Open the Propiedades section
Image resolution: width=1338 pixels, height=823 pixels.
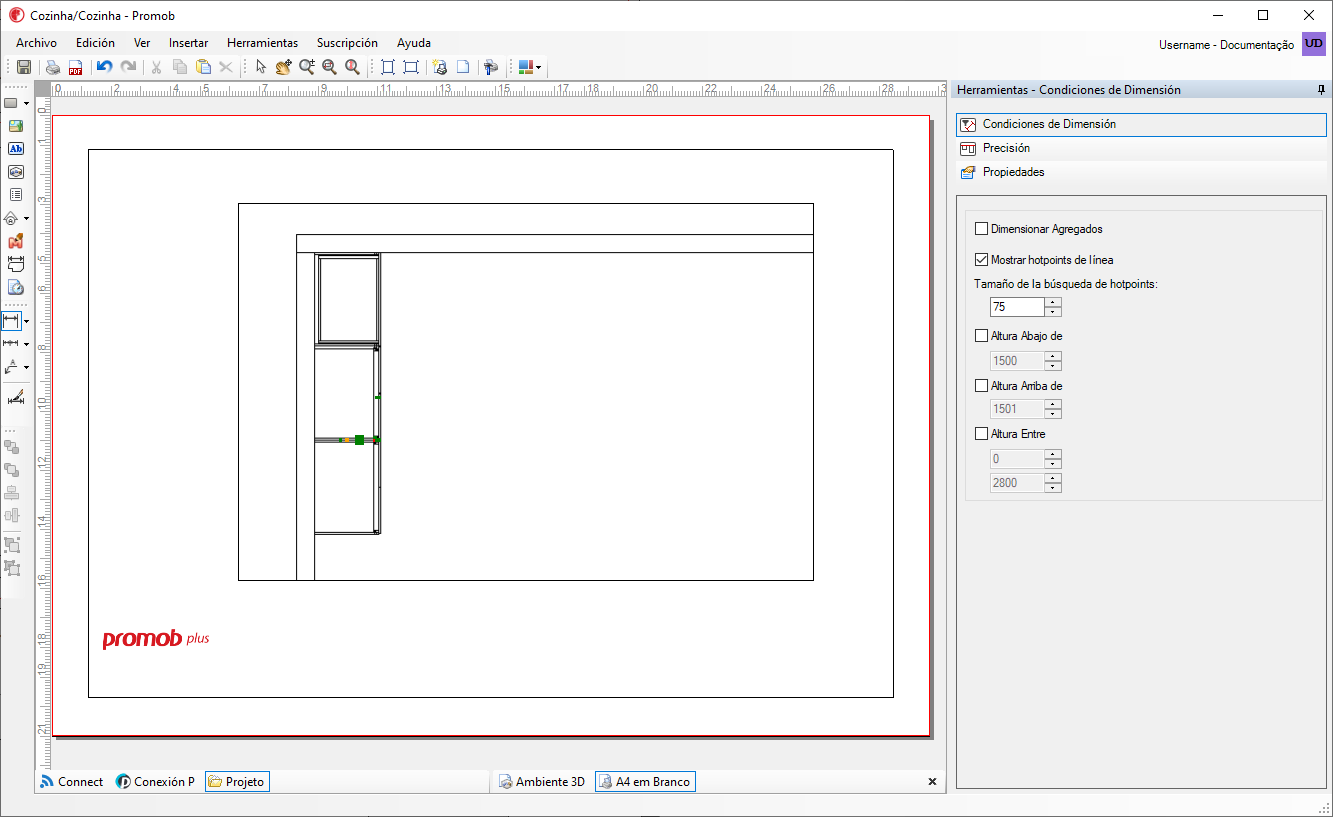[x=1141, y=172]
